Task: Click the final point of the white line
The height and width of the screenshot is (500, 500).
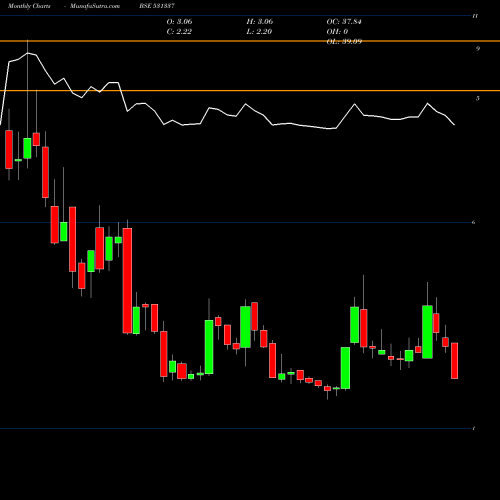Action: coord(454,125)
